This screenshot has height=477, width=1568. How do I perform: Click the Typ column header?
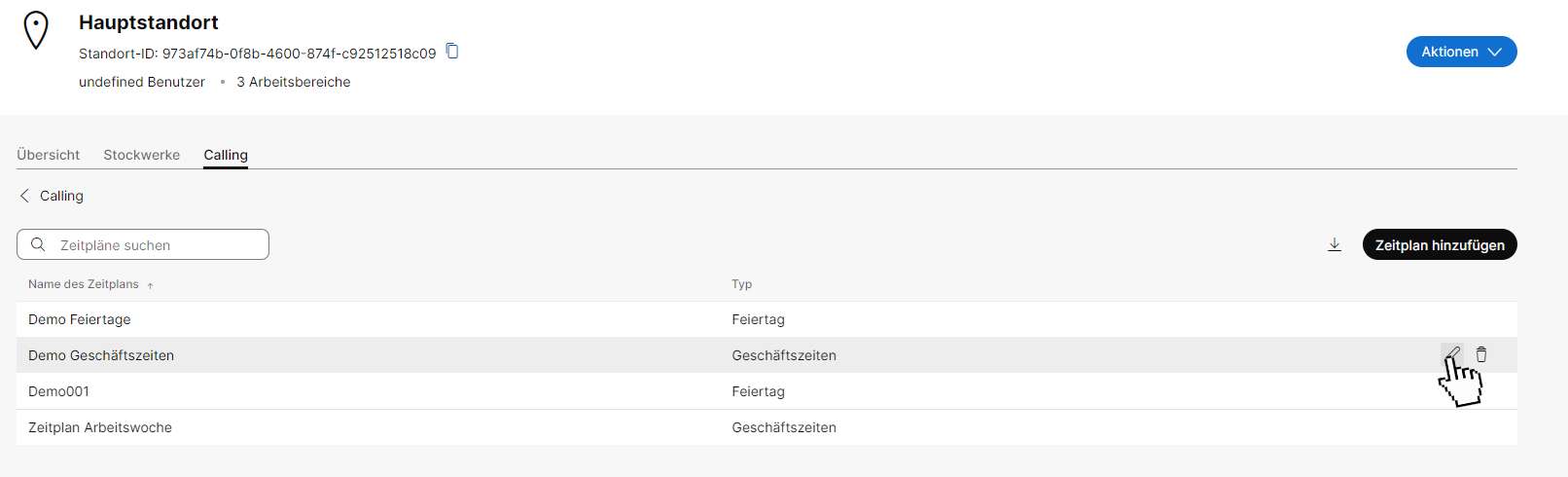[x=742, y=284]
